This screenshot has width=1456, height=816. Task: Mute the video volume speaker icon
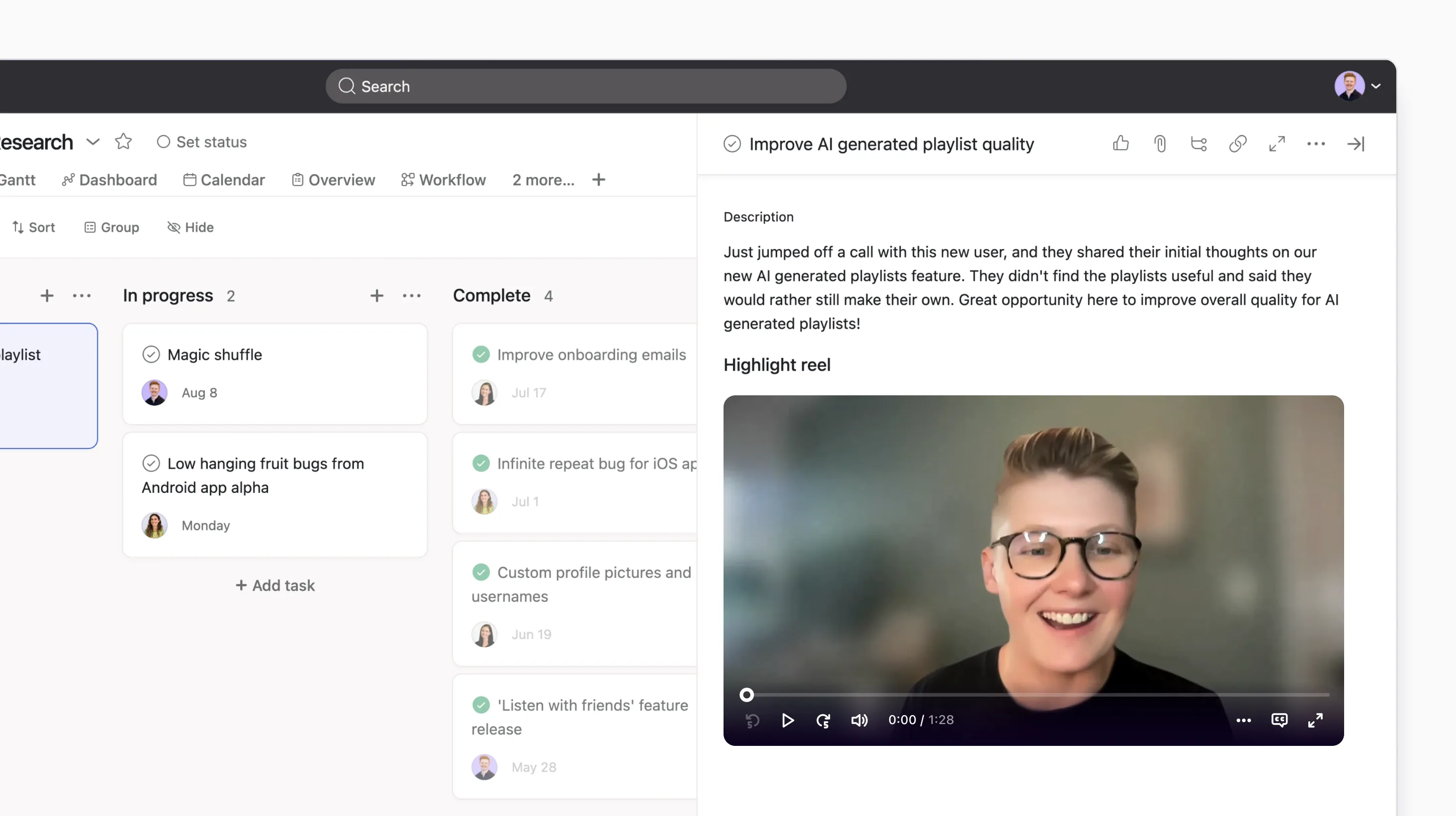859,720
